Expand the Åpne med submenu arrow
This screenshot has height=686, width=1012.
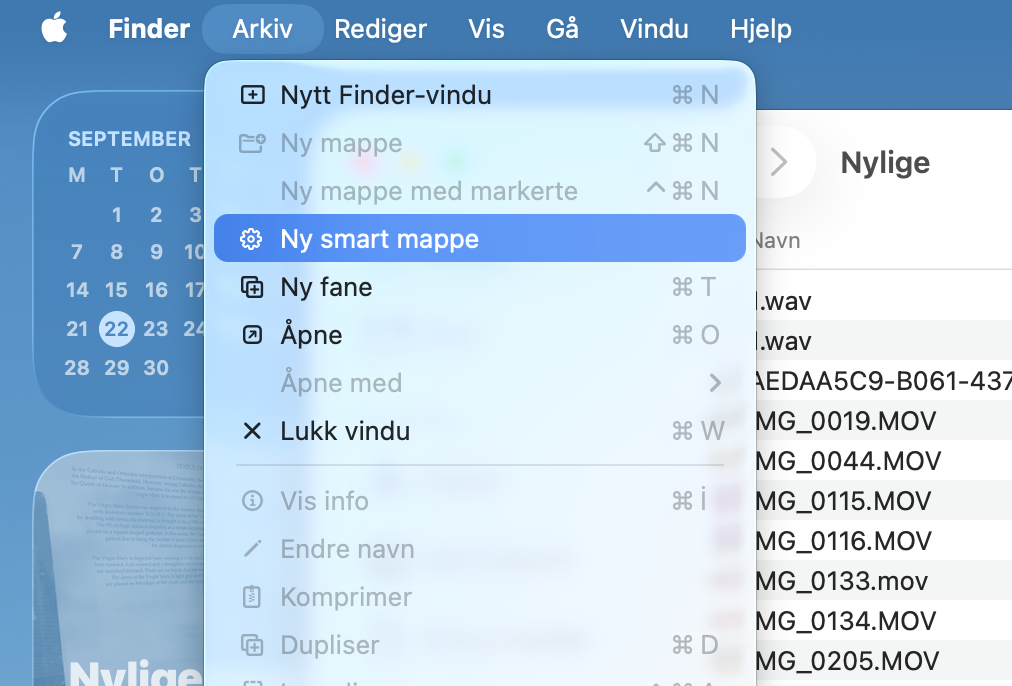point(714,383)
